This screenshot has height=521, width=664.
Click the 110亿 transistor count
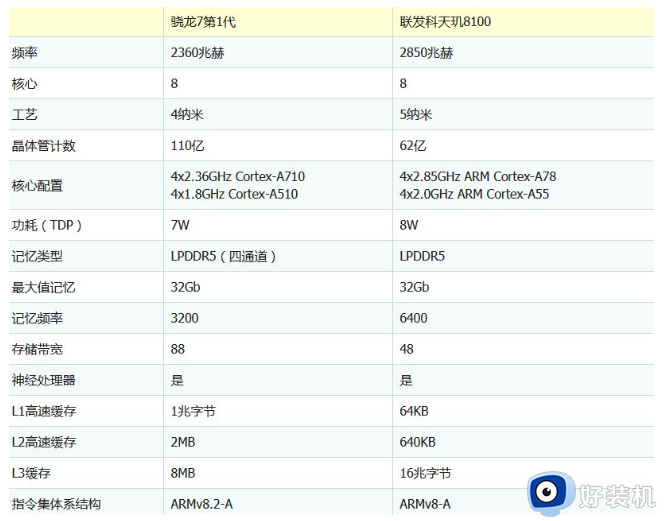[187, 146]
